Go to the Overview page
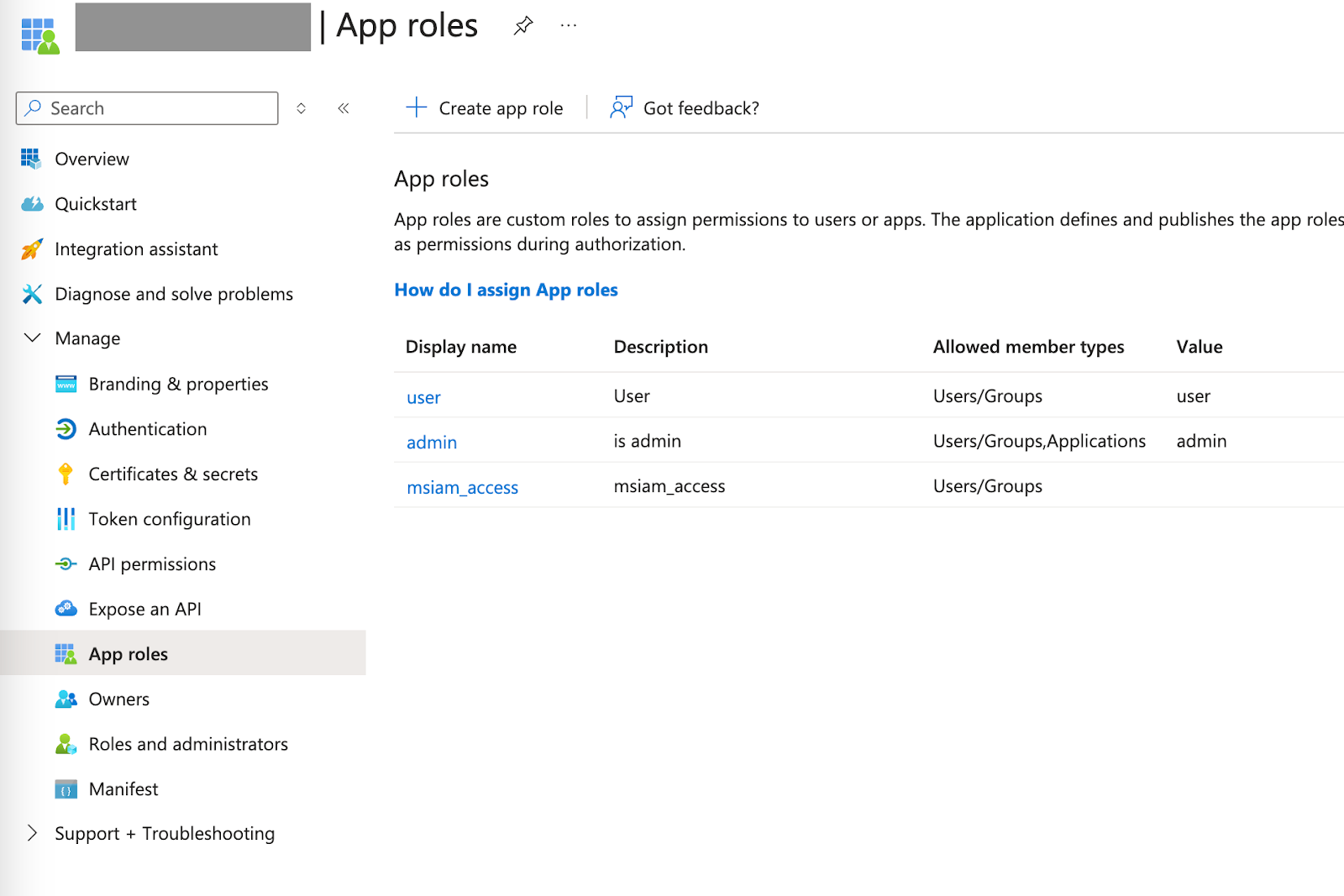This screenshot has width=1344, height=896. (92, 159)
